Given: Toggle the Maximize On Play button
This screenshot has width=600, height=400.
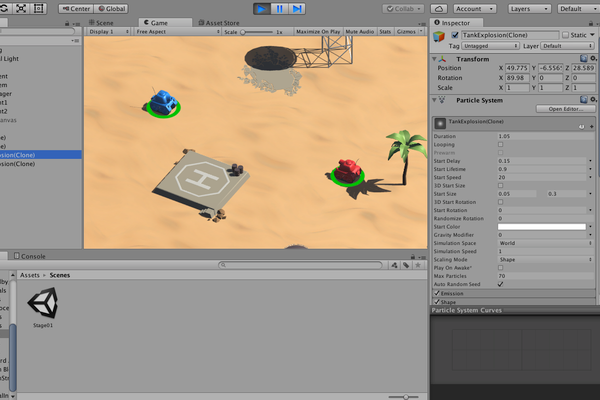Looking at the screenshot, I should pos(318,31).
